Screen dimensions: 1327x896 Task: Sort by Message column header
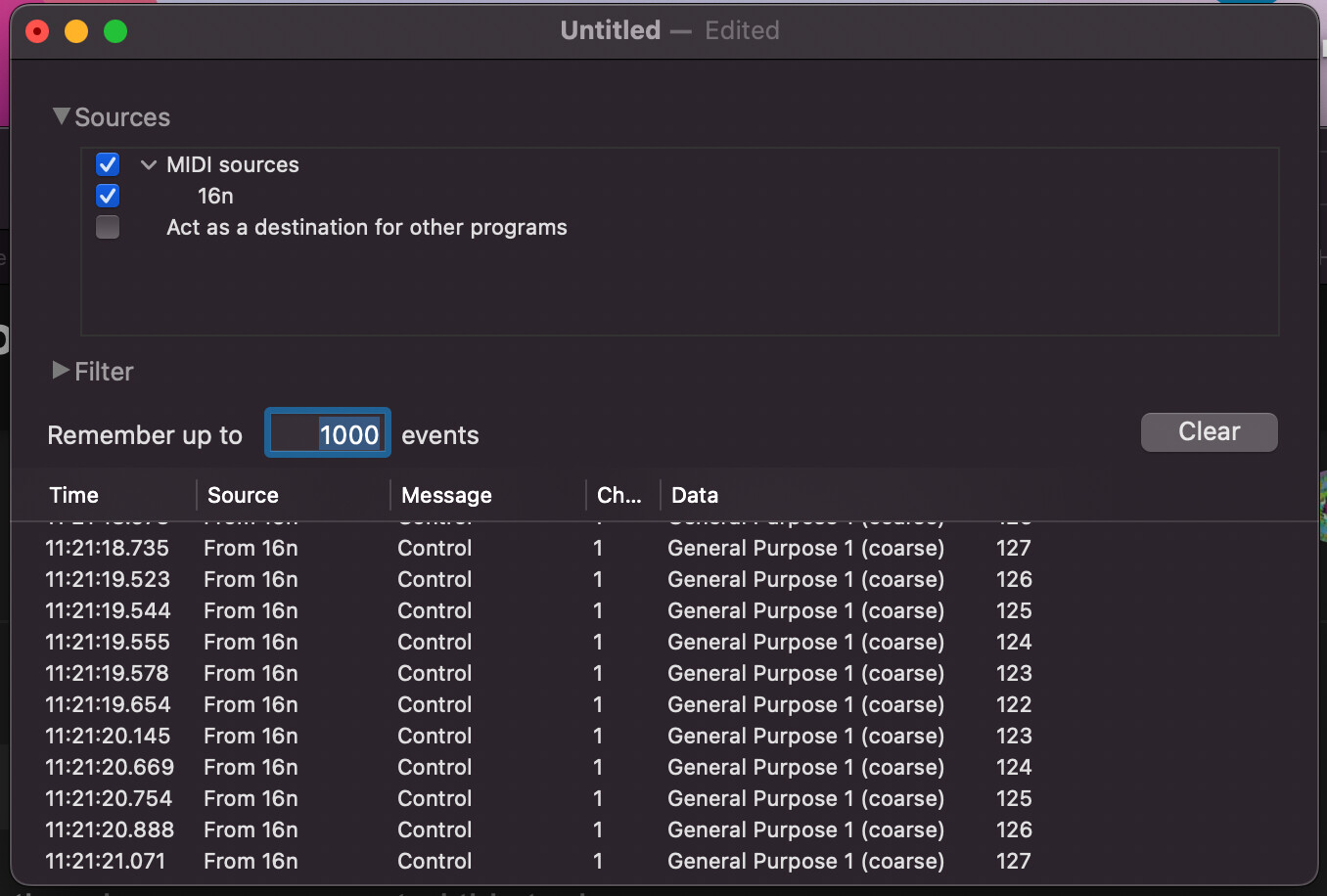(488, 495)
